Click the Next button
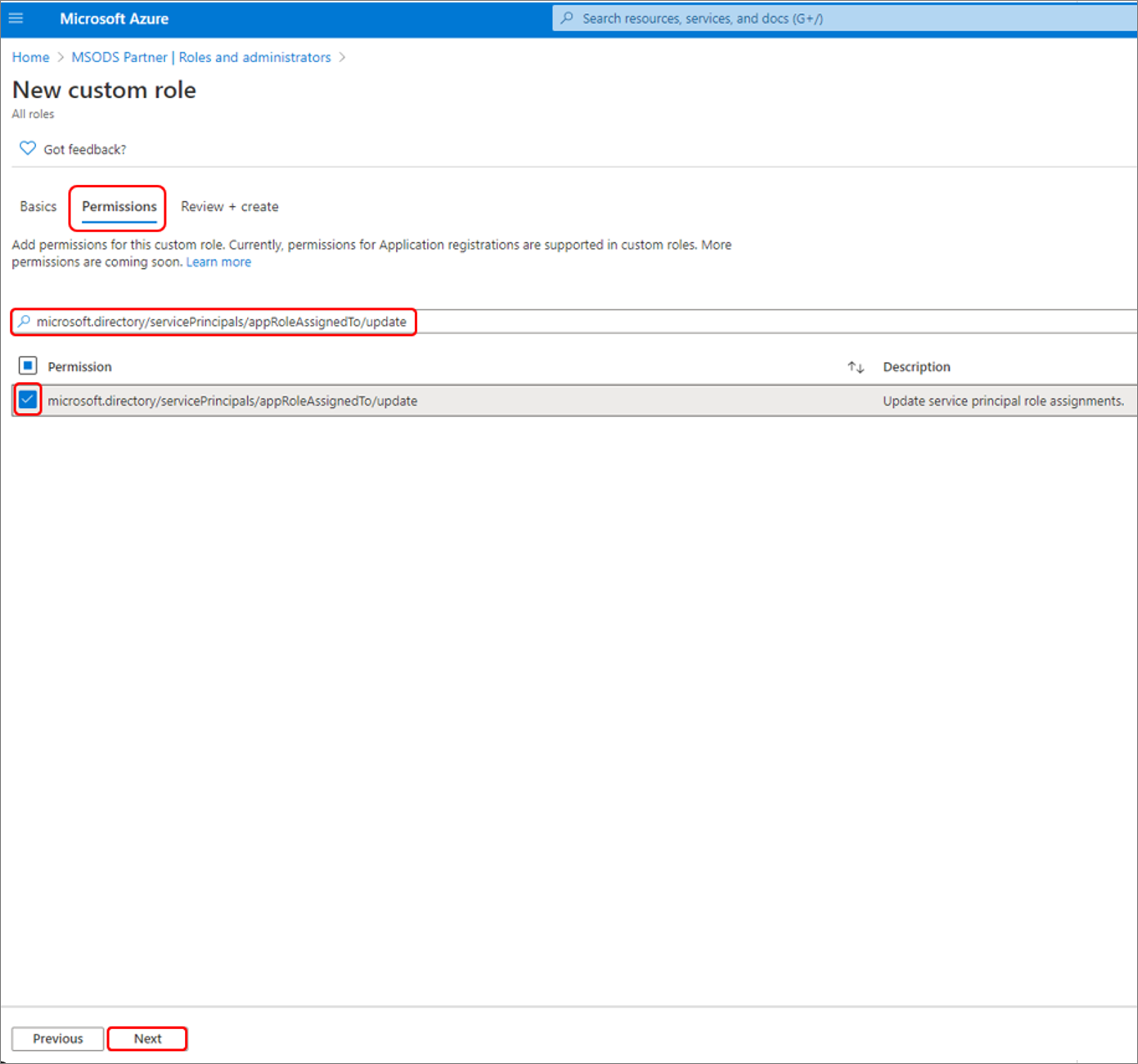Image resolution: width=1138 pixels, height=1064 pixels. (147, 1039)
